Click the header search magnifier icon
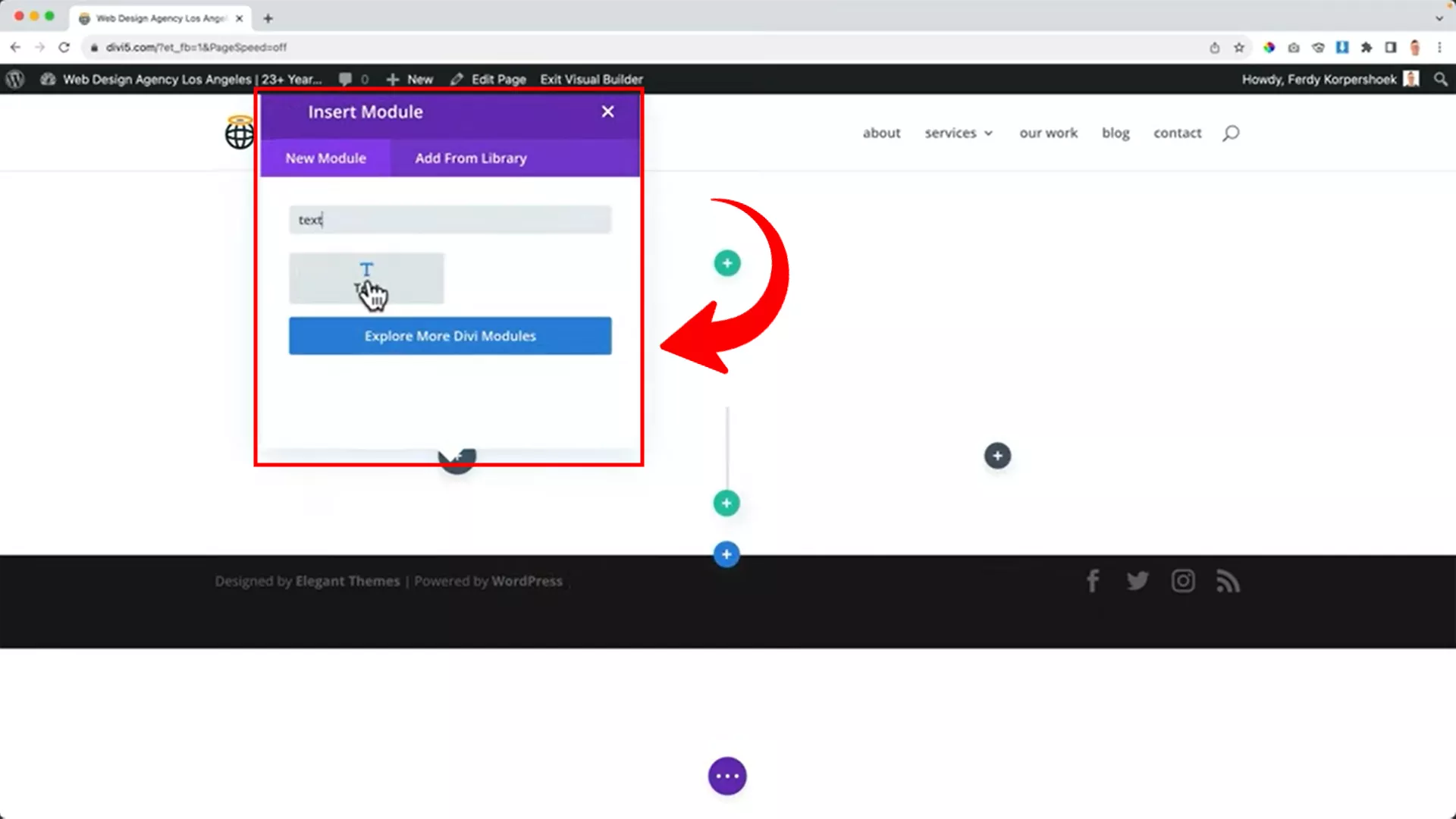This screenshot has height=819, width=1456. [x=1230, y=133]
